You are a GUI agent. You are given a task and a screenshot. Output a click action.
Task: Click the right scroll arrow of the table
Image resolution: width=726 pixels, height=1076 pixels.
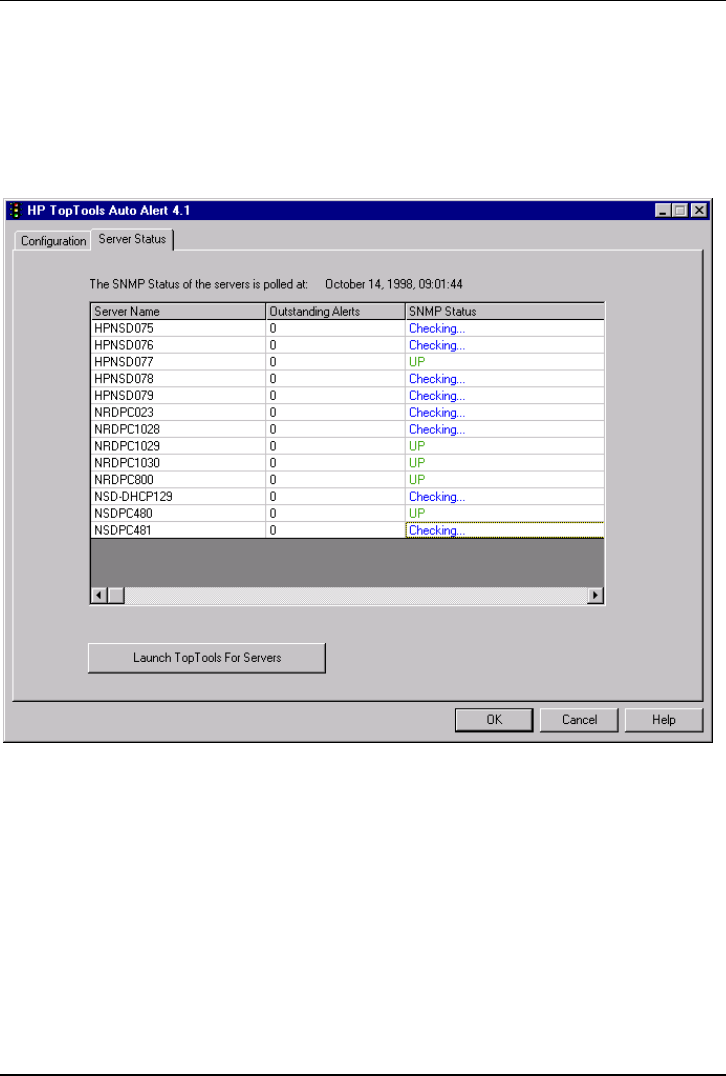click(x=596, y=596)
